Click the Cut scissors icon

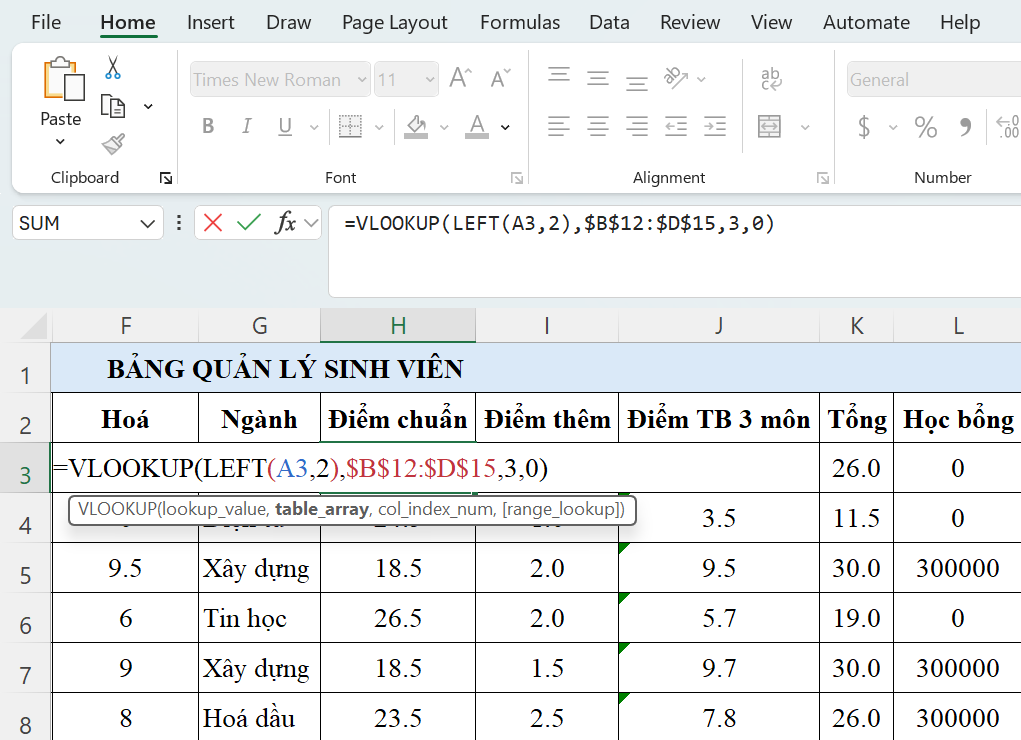click(113, 68)
